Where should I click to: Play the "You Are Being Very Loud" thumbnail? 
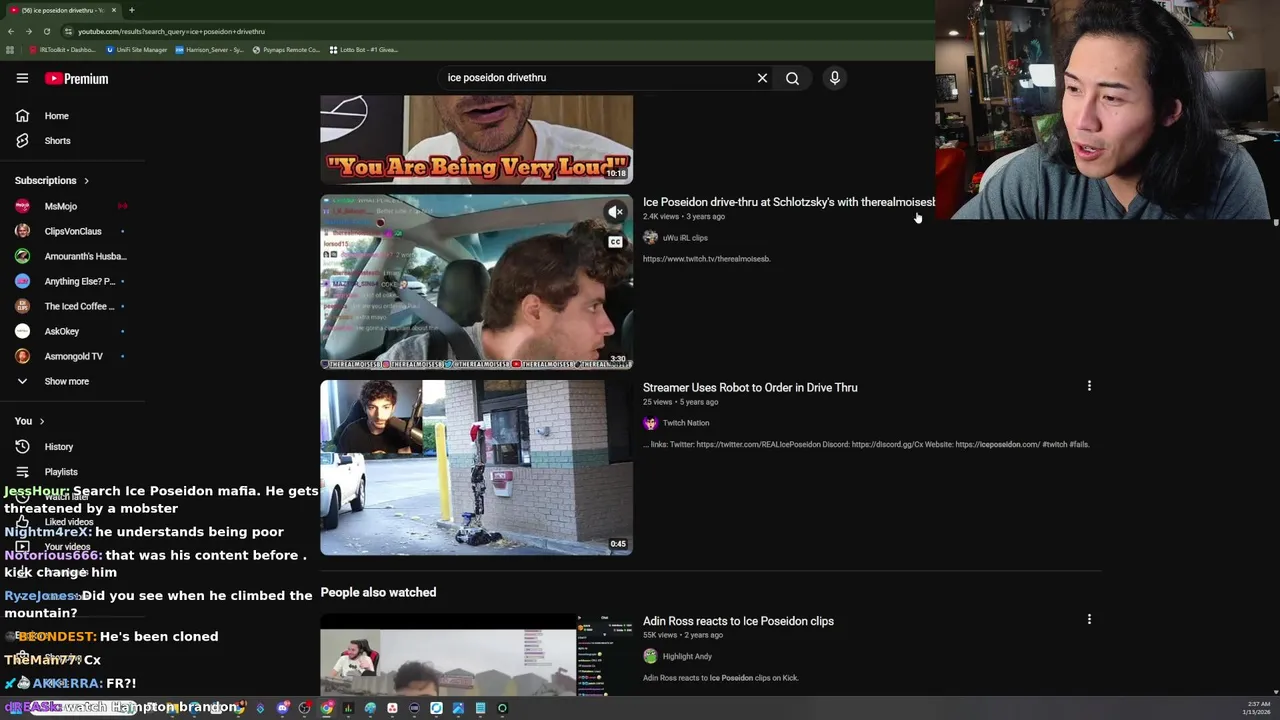tap(476, 140)
